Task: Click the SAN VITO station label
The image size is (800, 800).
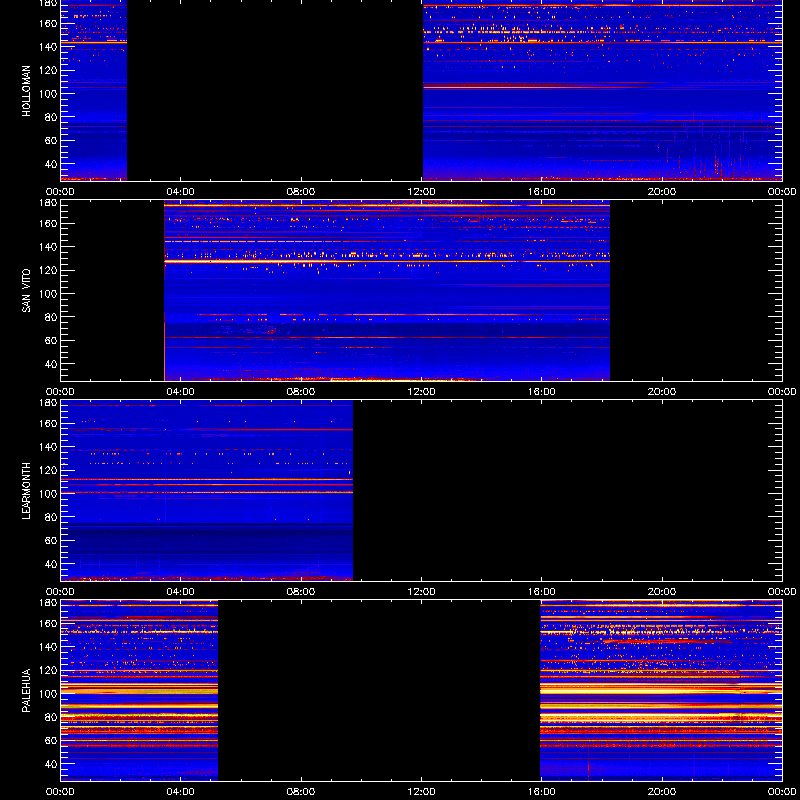Action: click(x=26, y=291)
